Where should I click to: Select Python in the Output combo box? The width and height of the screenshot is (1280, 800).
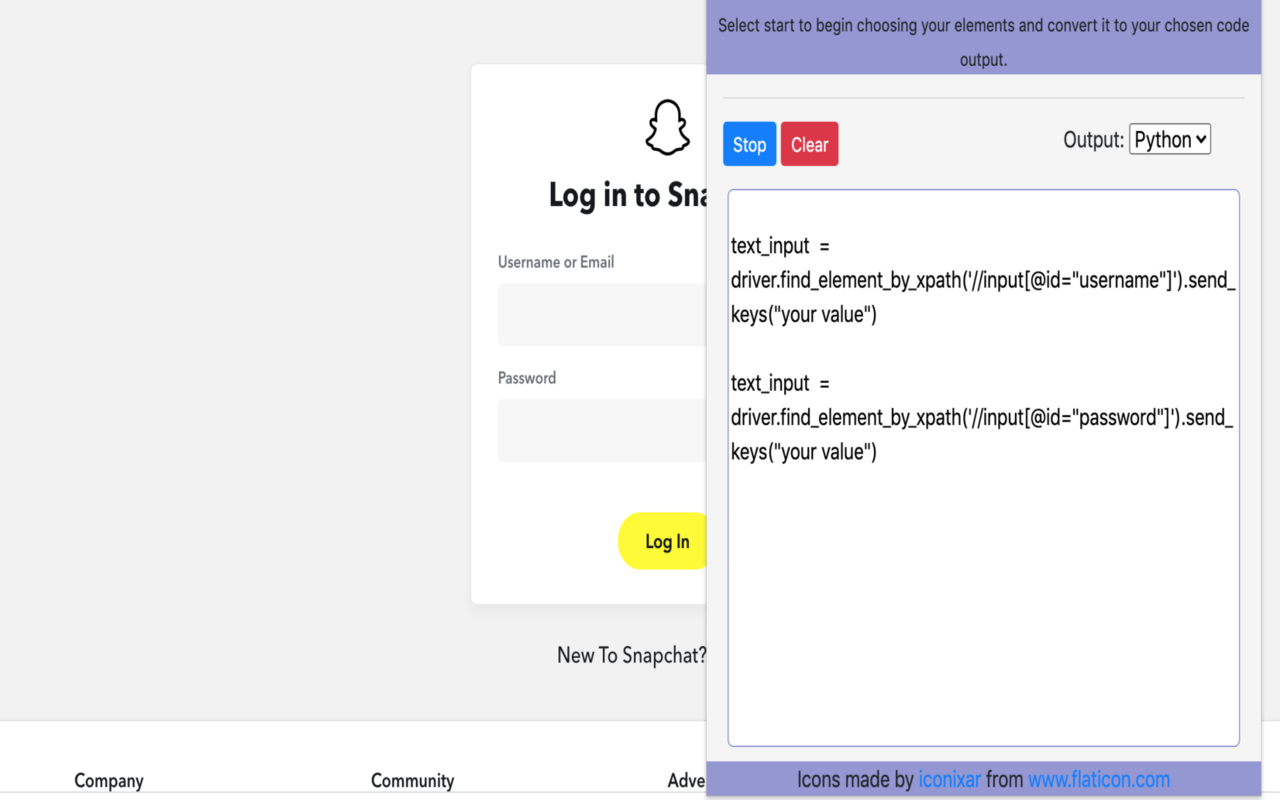click(1169, 139)
